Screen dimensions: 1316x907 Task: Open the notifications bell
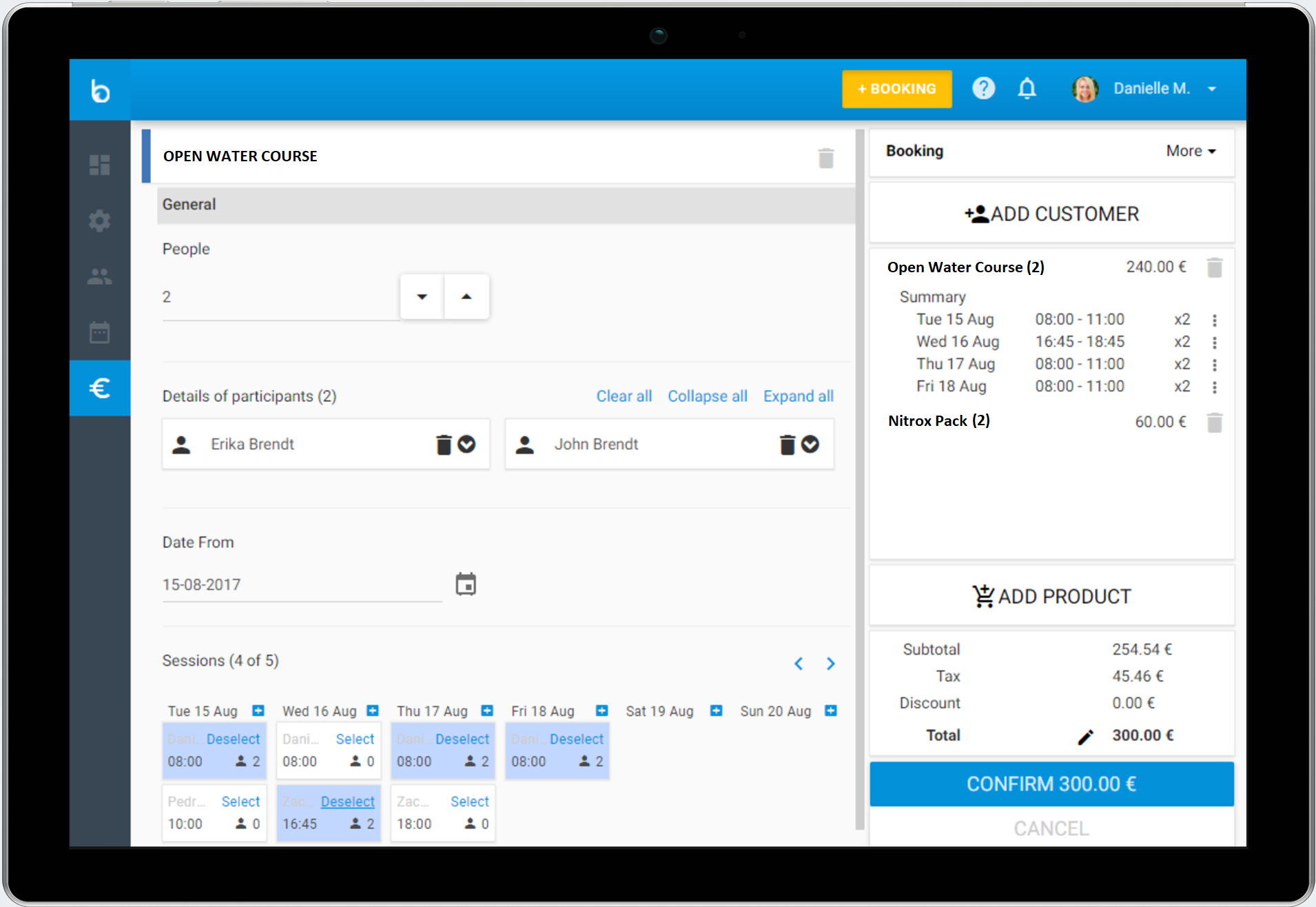1027,88
